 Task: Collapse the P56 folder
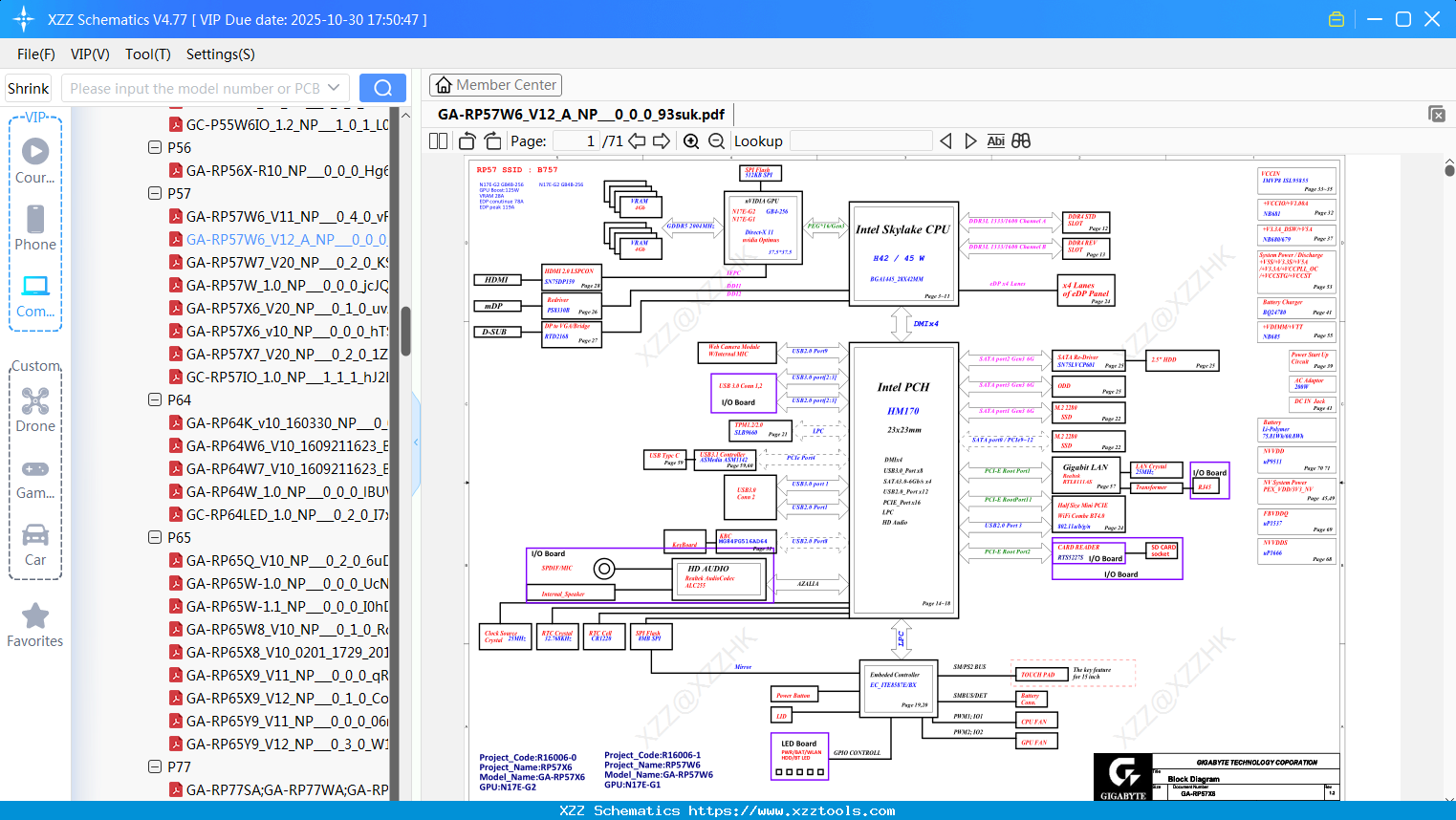tap(155, 148)
